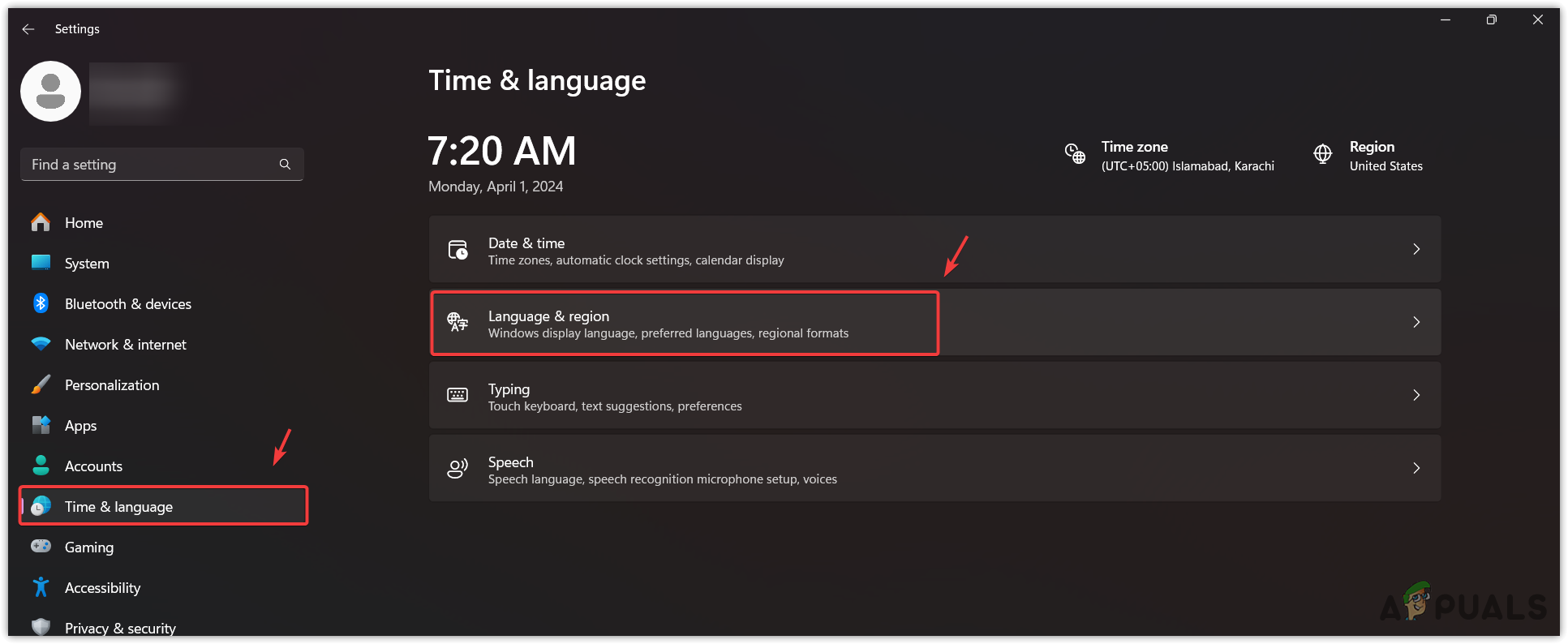This screenshot has height=644, width=1568.
Task: Open the Home section label
Action: click(x=84, y=223)
